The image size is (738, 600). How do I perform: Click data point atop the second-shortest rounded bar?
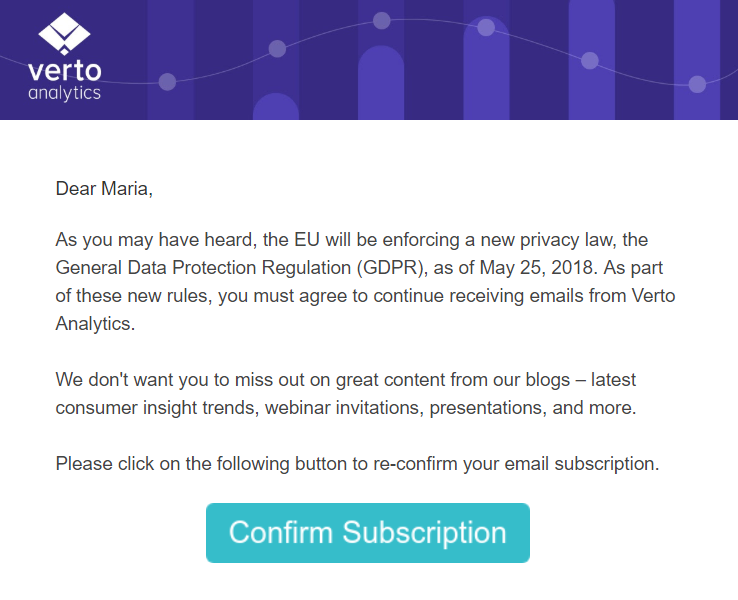click(382, 21)
